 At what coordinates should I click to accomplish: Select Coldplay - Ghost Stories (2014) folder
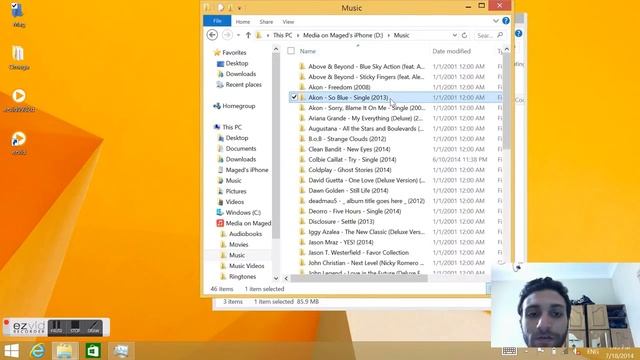(350, 170)
